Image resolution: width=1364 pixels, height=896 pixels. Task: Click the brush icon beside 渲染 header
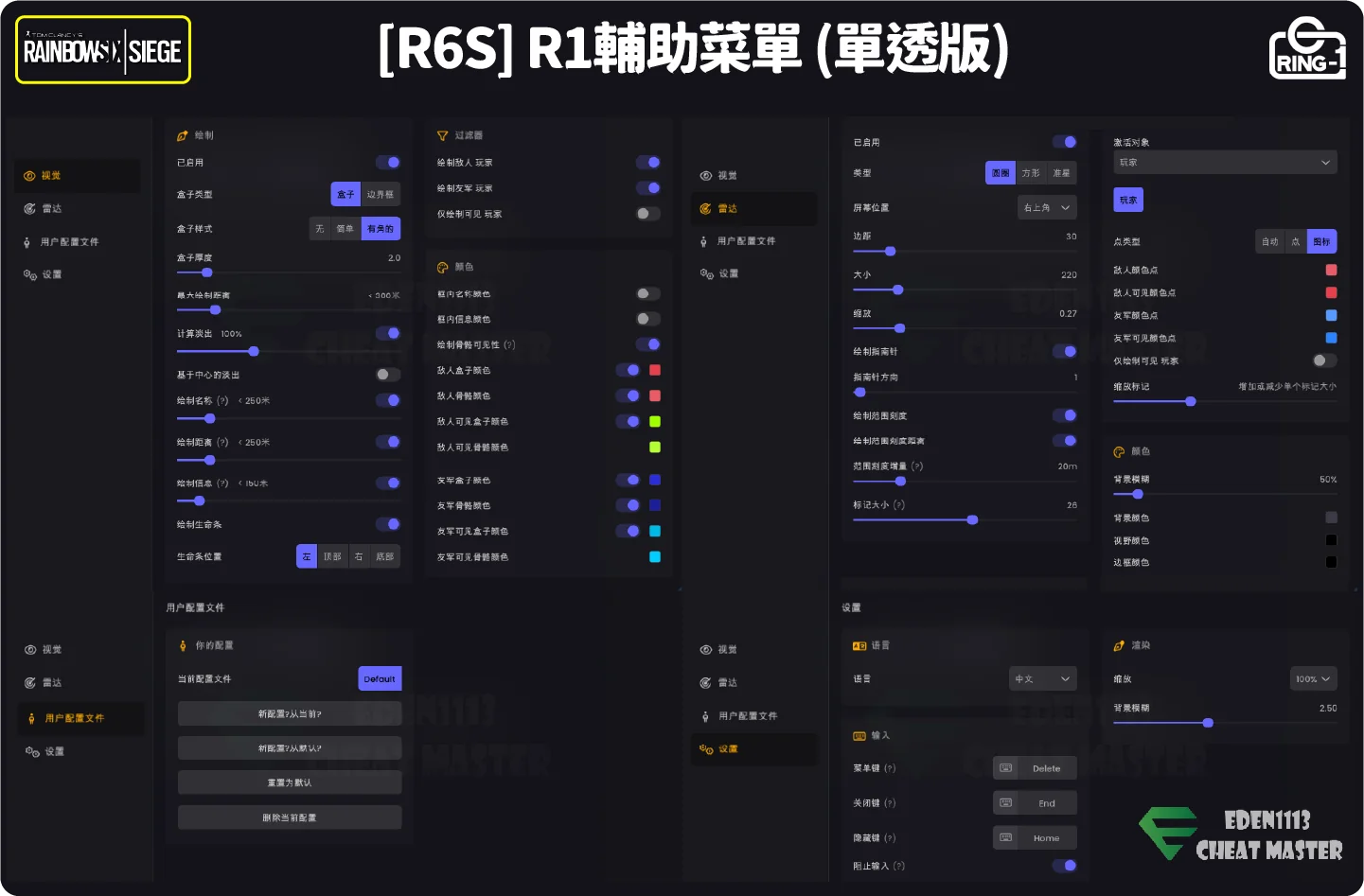click(1119, 646)
